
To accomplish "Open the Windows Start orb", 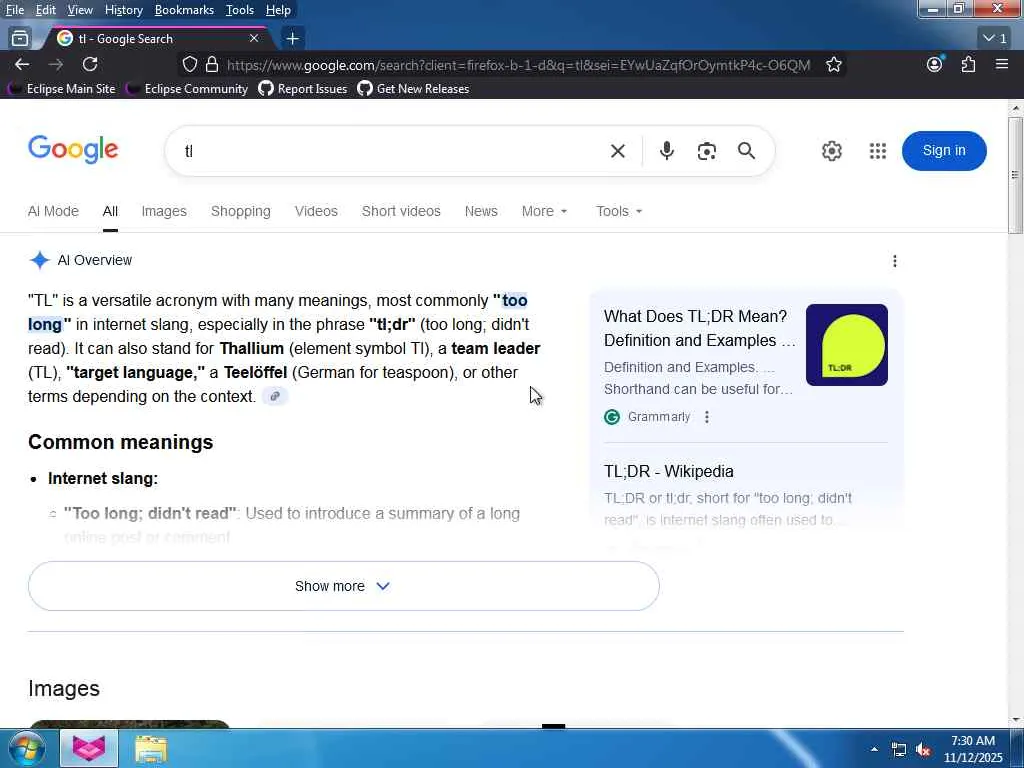I will (x=27, y=748).
